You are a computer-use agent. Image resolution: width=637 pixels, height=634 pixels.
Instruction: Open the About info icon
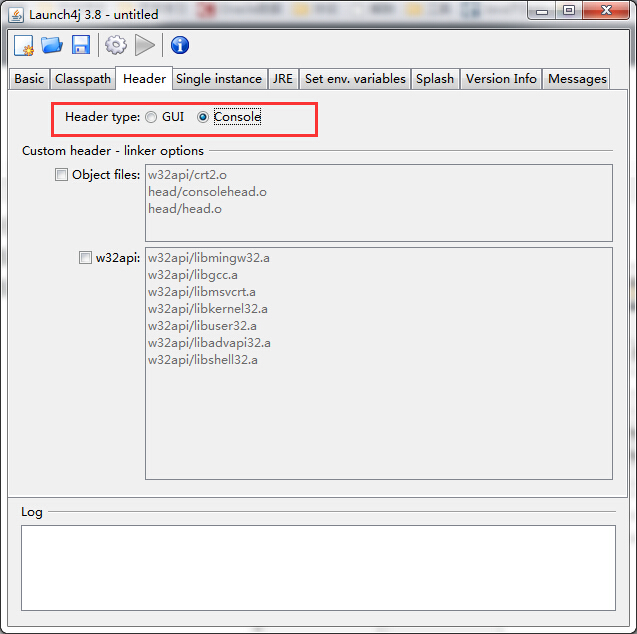pos(180,45)
